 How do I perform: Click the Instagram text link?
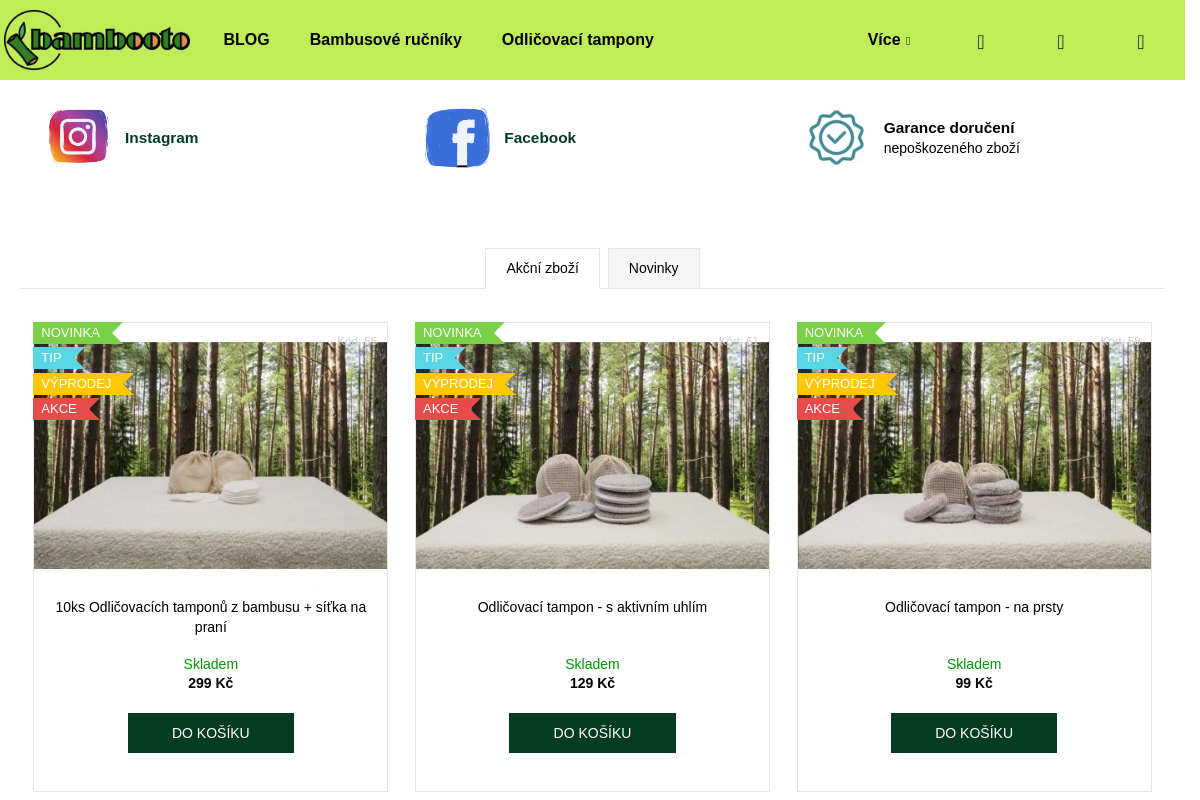click(162, 138)
